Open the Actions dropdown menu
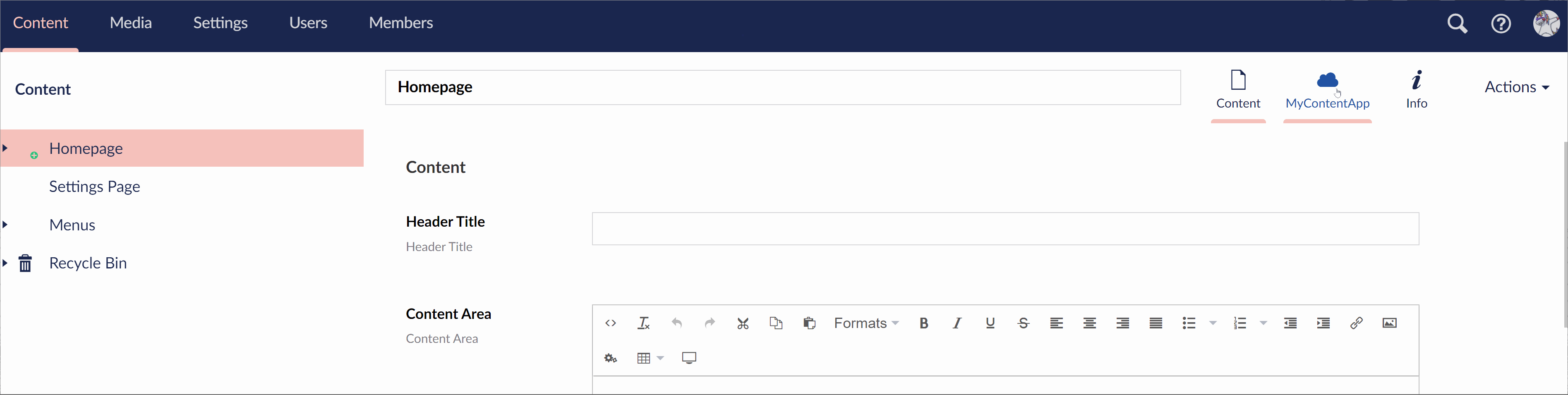 pyautogui.click(x=1516, y=87)
